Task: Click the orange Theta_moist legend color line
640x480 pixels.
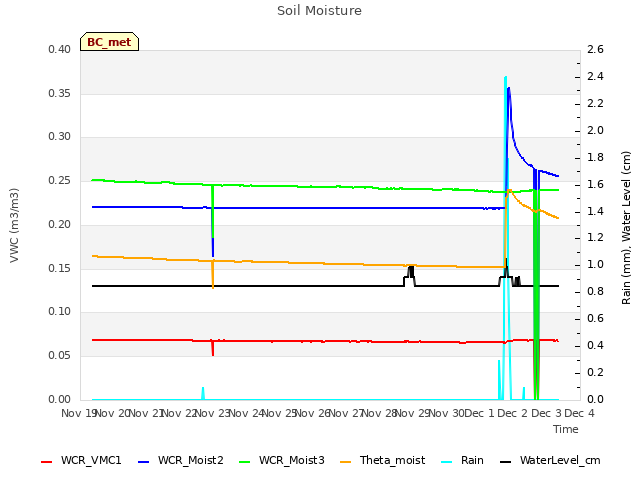Action: [345, 462]
